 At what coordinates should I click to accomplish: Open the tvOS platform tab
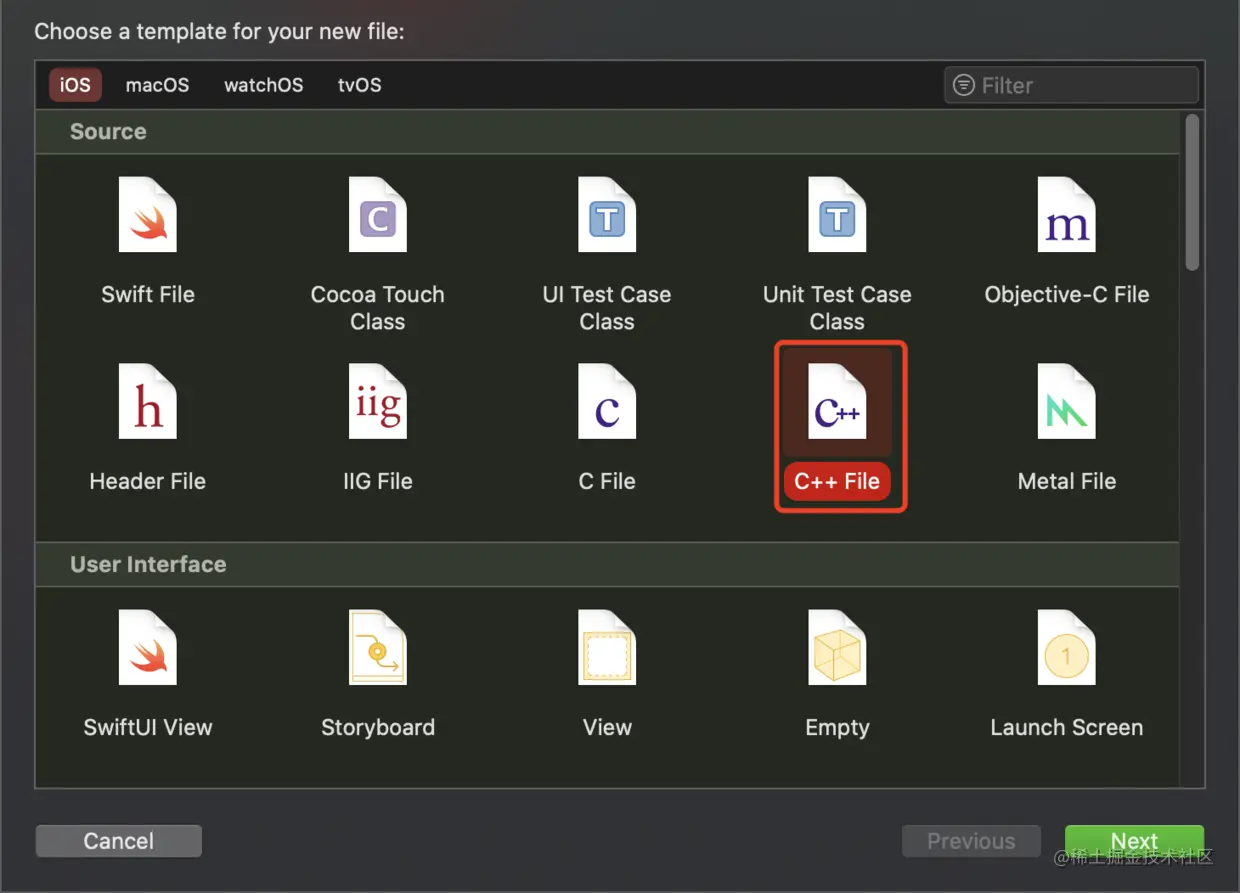coord(360,85)
